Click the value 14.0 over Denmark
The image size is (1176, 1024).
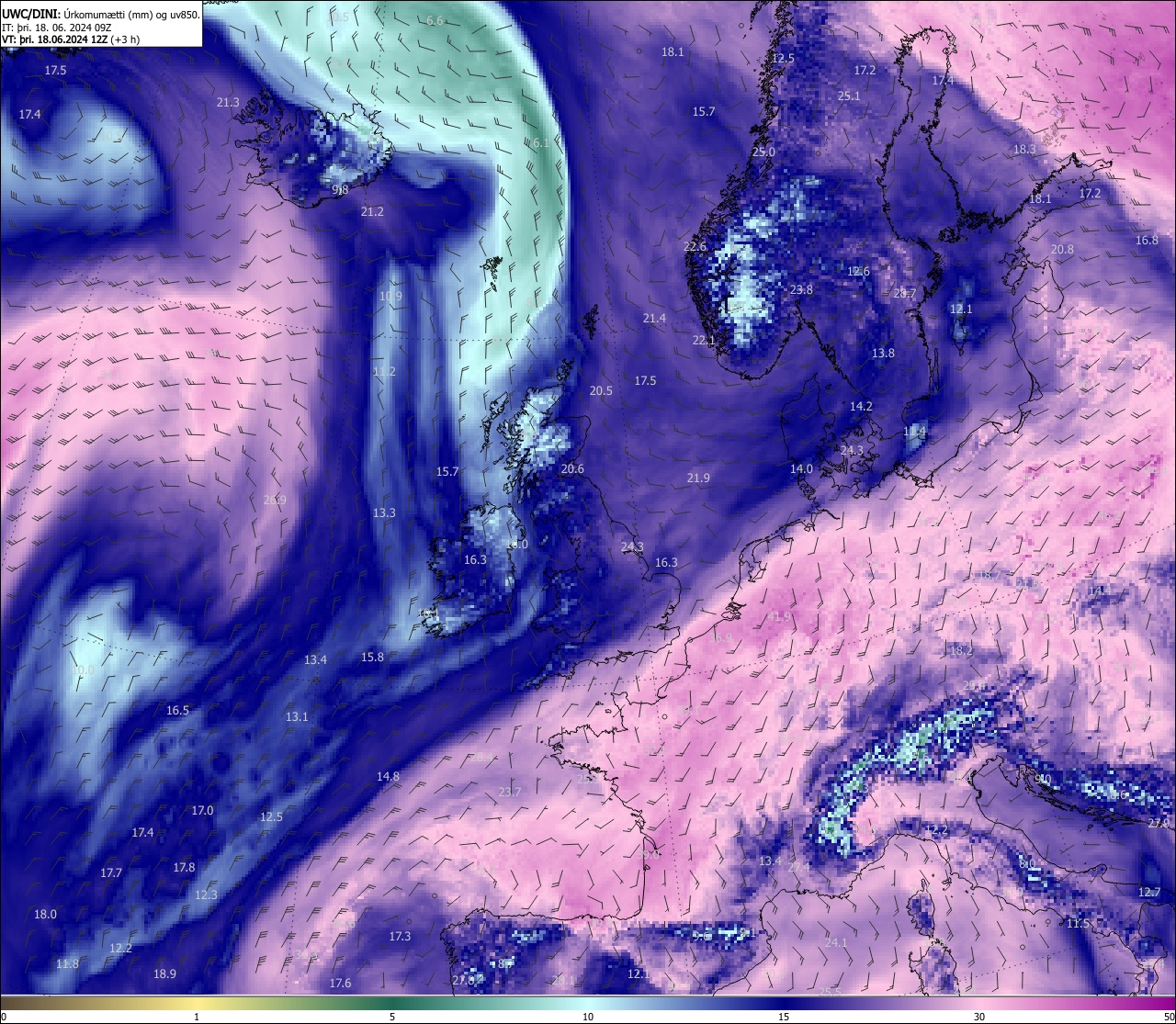(801, 468)
